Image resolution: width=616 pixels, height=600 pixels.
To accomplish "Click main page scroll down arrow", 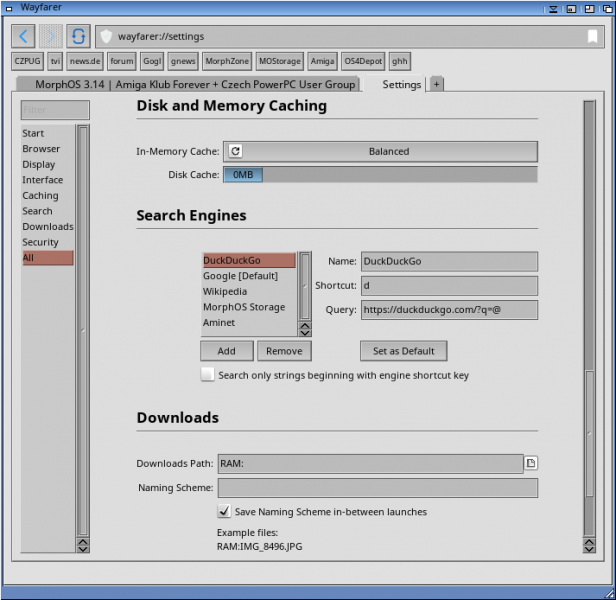I will [589, 549].
